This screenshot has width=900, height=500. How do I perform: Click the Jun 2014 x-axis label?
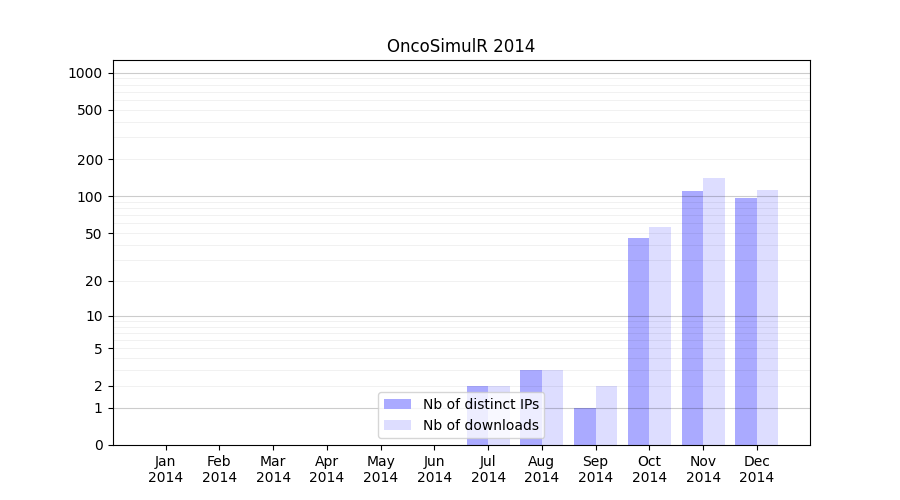(434, 469)
